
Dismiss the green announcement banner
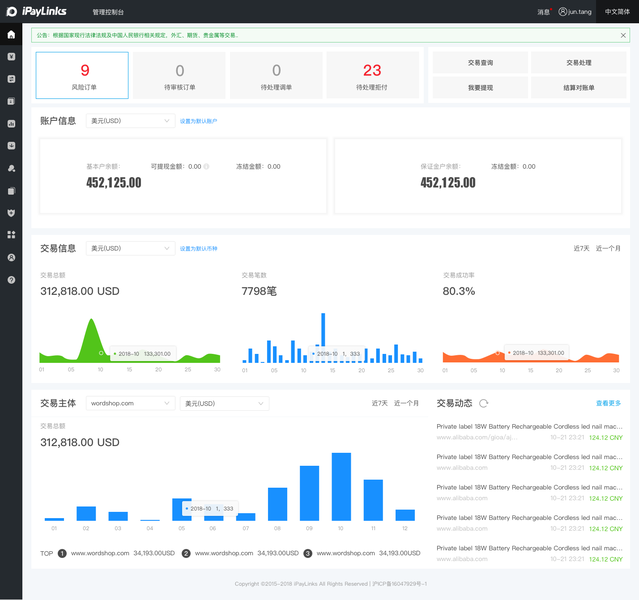(623, 35)
